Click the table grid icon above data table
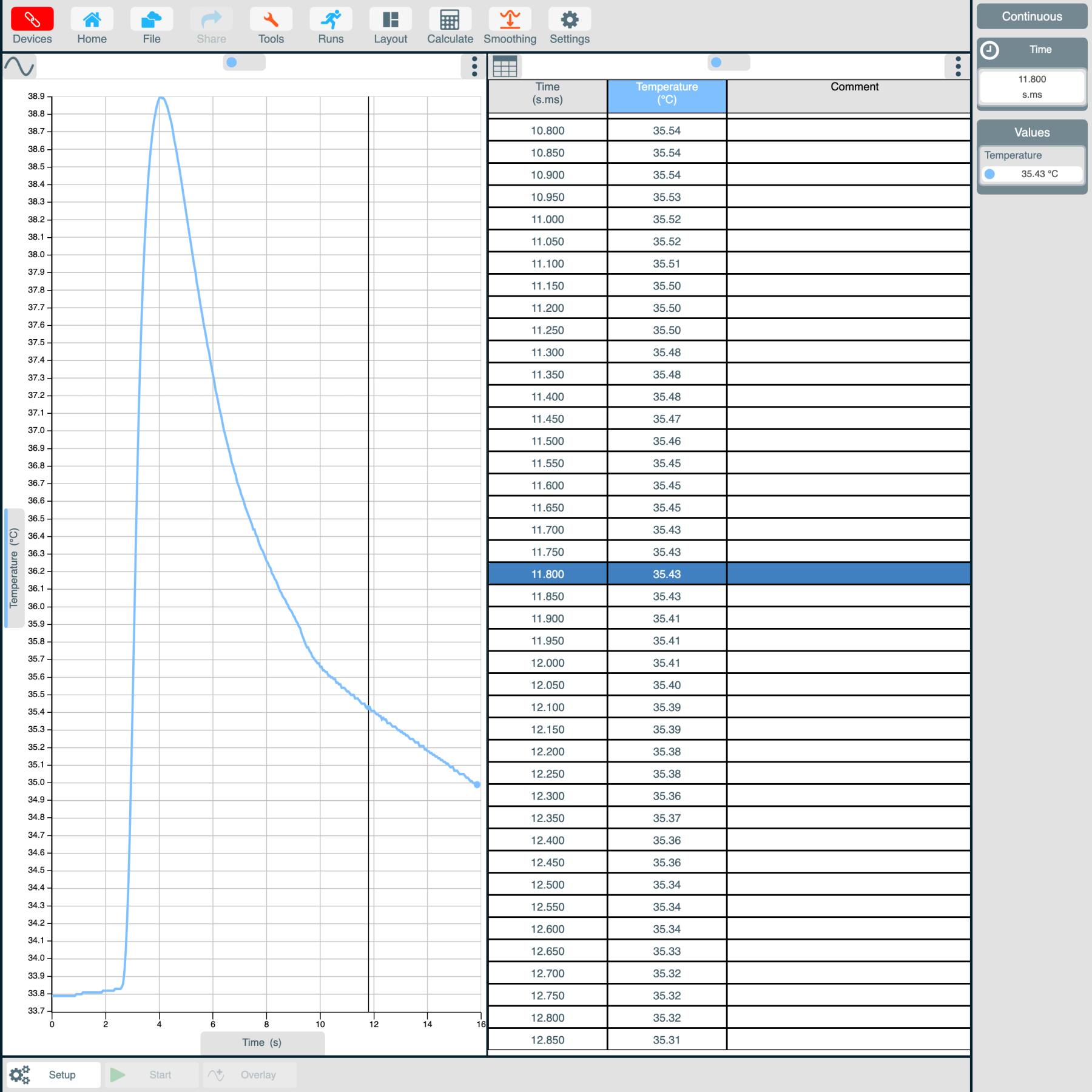Viewport: 1092px width, 1092px height. 504,66
